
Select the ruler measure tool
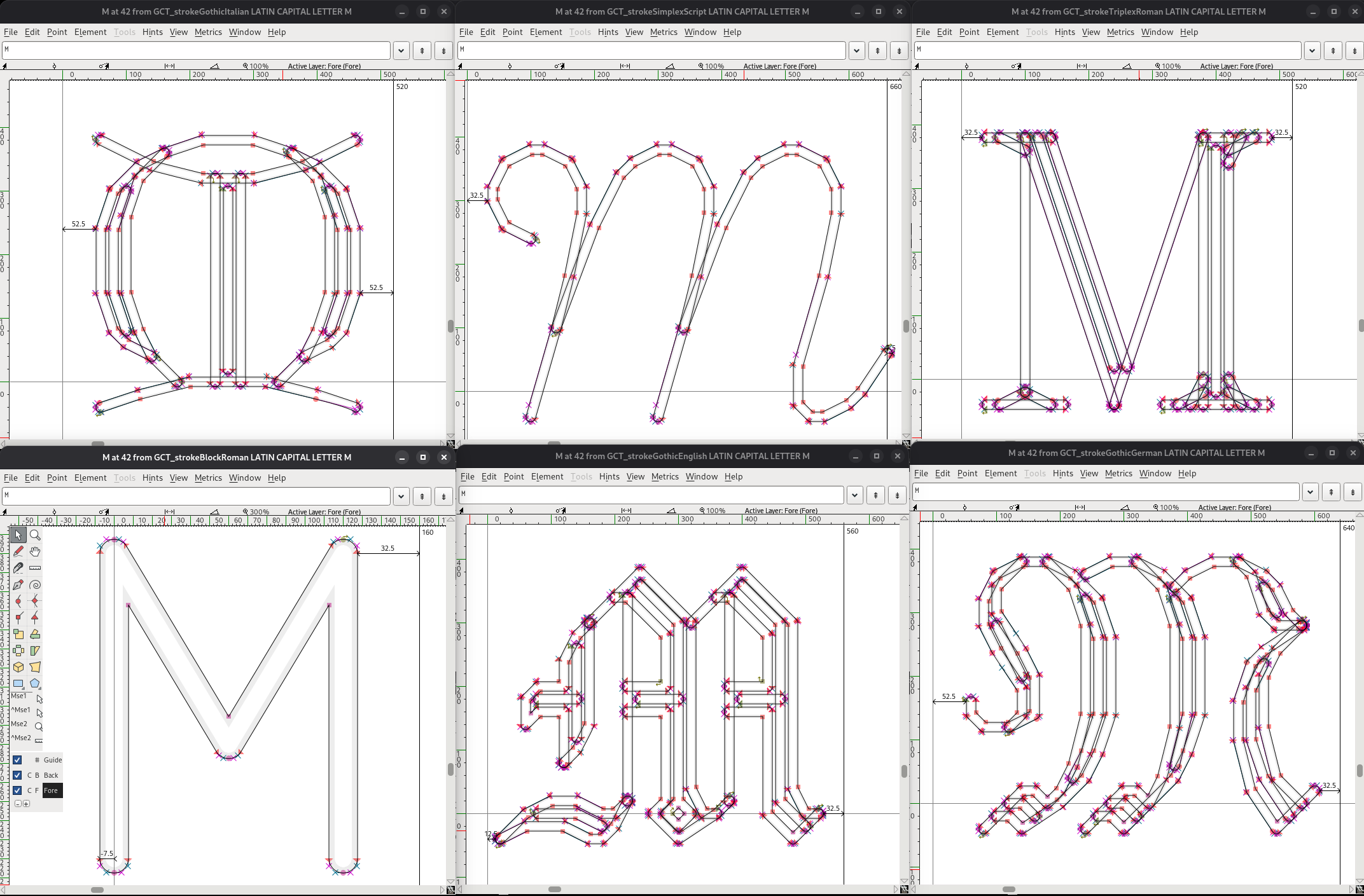tap(35, 569)
